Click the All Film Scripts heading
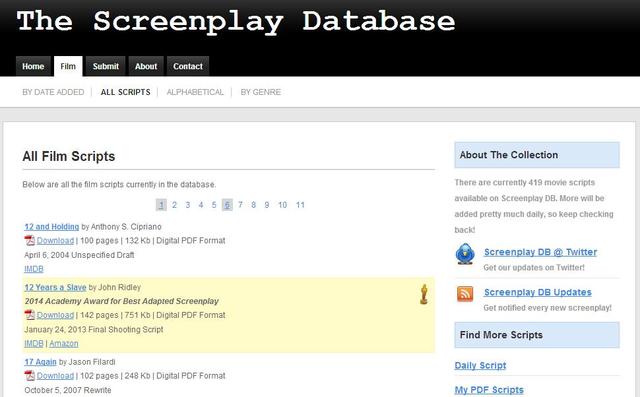640x397 pixels. pyautogui.click(x=69, y=156)
